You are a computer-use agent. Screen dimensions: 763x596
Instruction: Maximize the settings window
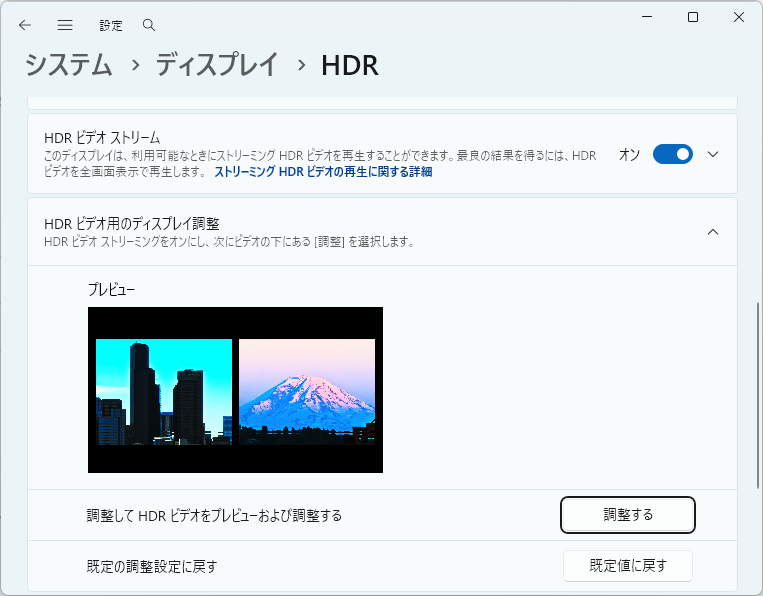click(693, 17)
